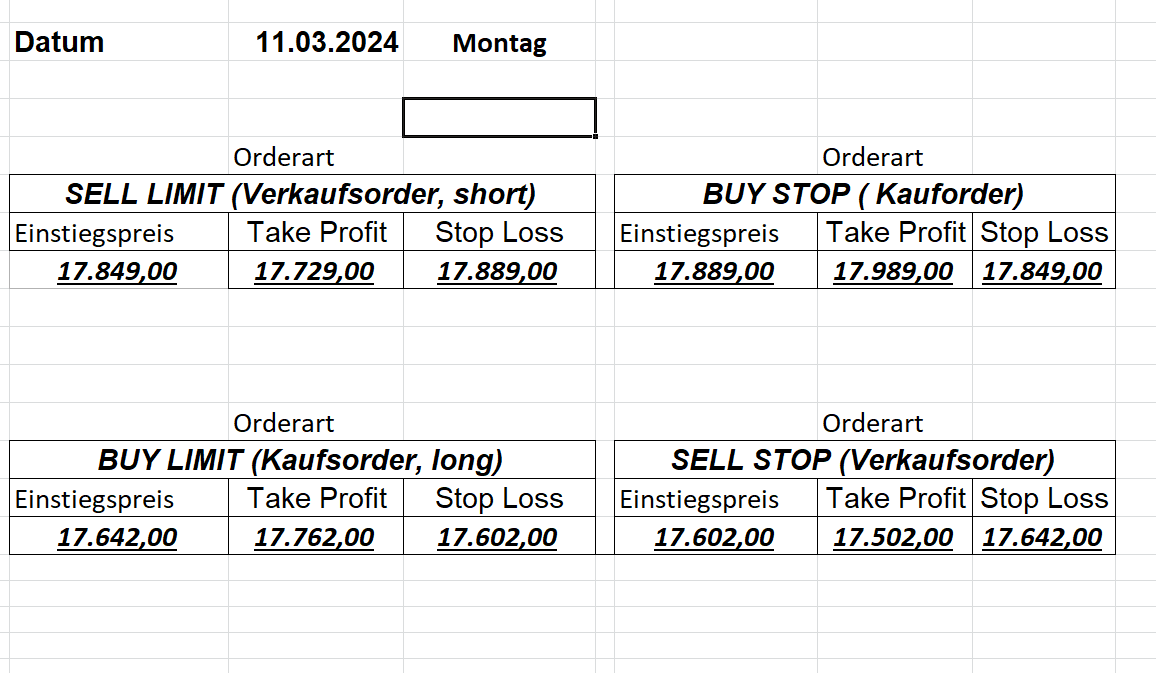This screenshot has width=1156, height=673.
Task: Click the date cell 11.03.2024
Action: click(326, 43)
